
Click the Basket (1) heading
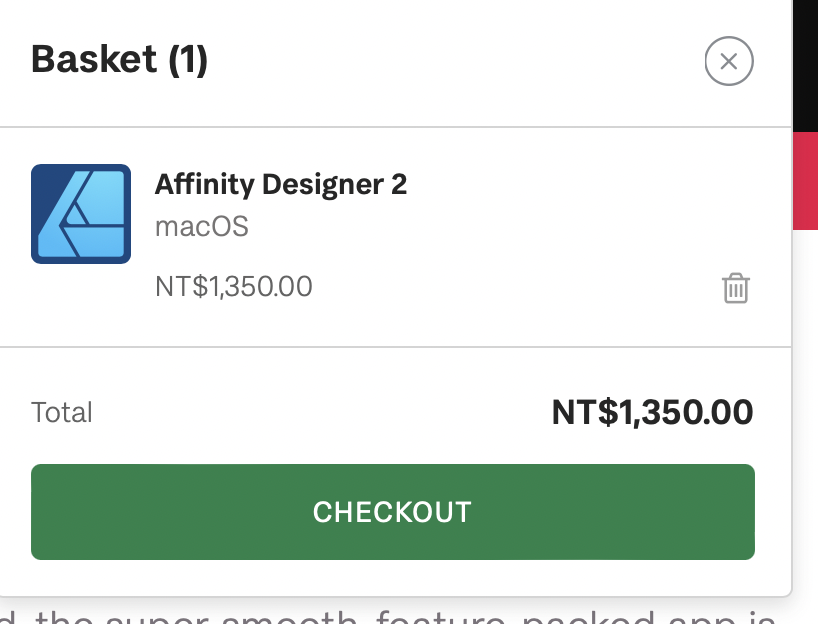click(x=120, y=59)
